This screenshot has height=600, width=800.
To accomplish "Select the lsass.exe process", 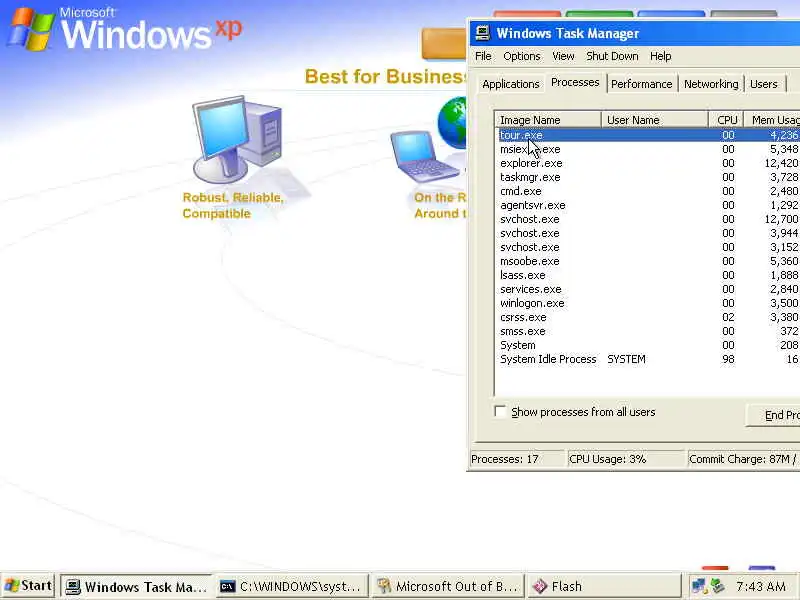I will [x=649, y=275].
